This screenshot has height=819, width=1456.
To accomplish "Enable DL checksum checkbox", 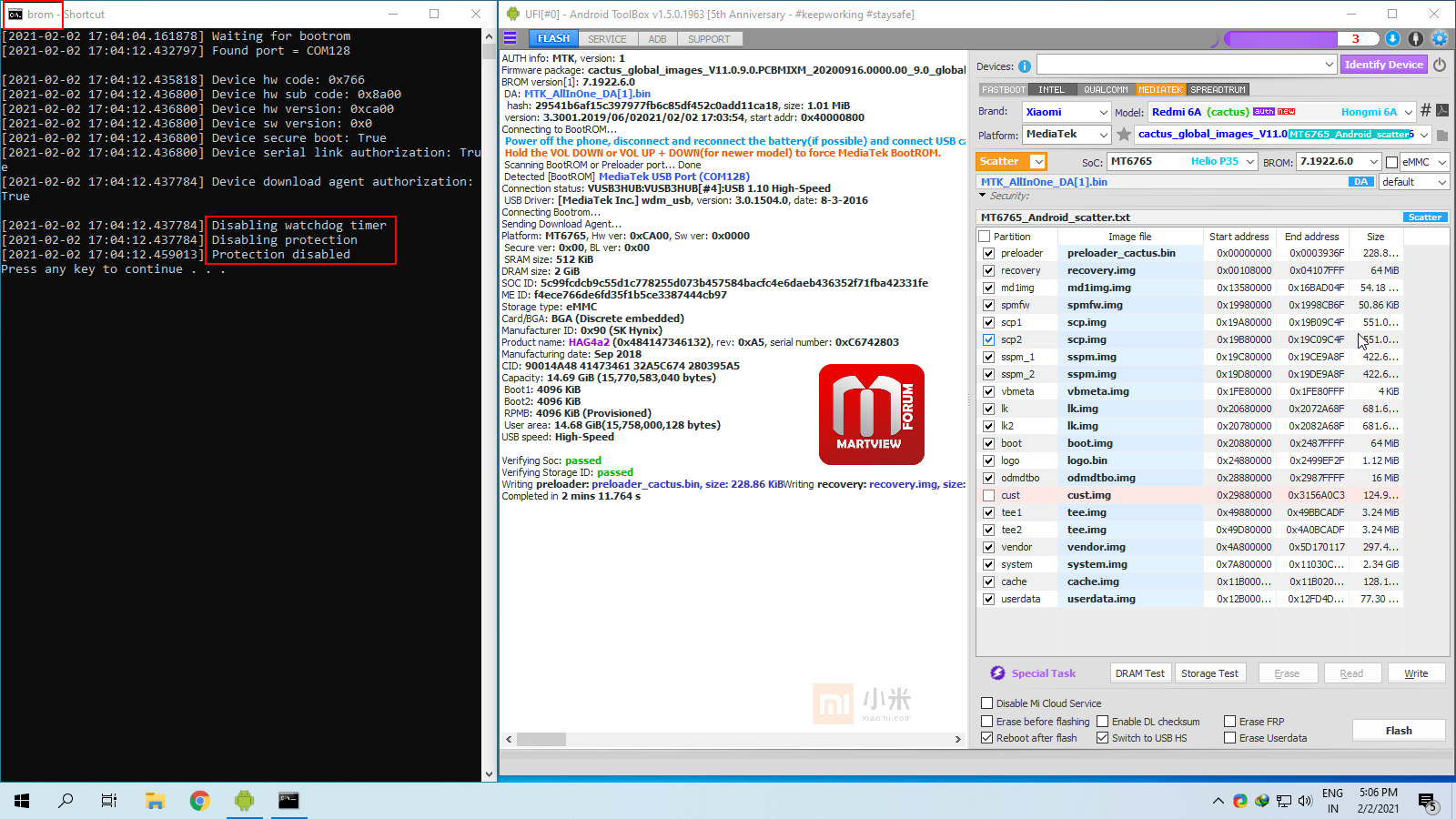I will [x=1103, y=722].
